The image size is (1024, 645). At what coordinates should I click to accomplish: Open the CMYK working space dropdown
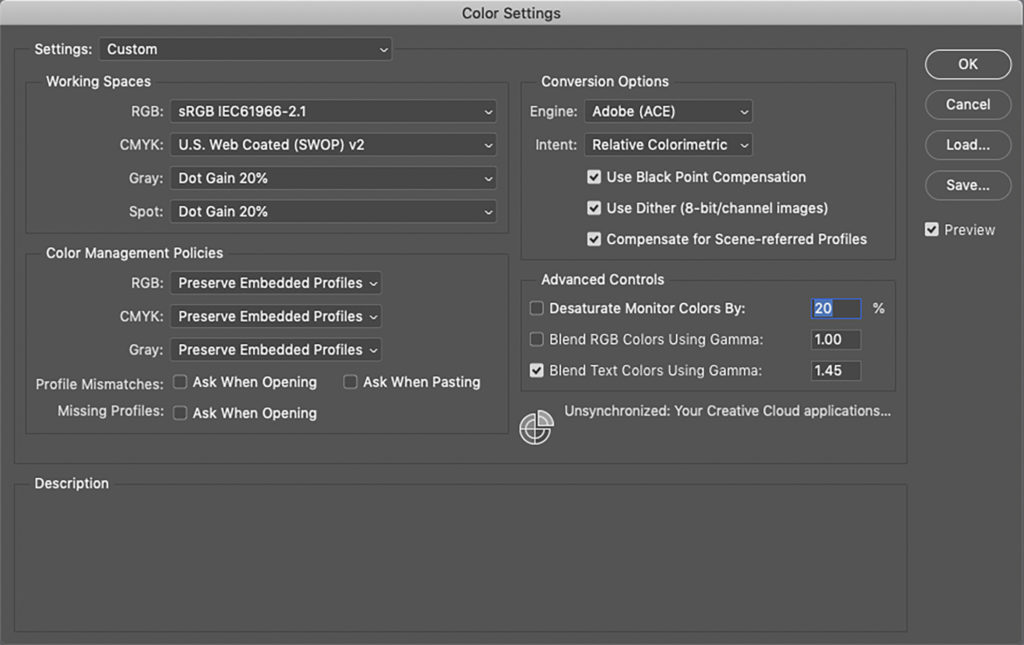pyautogui.click(x=333, y=145)
